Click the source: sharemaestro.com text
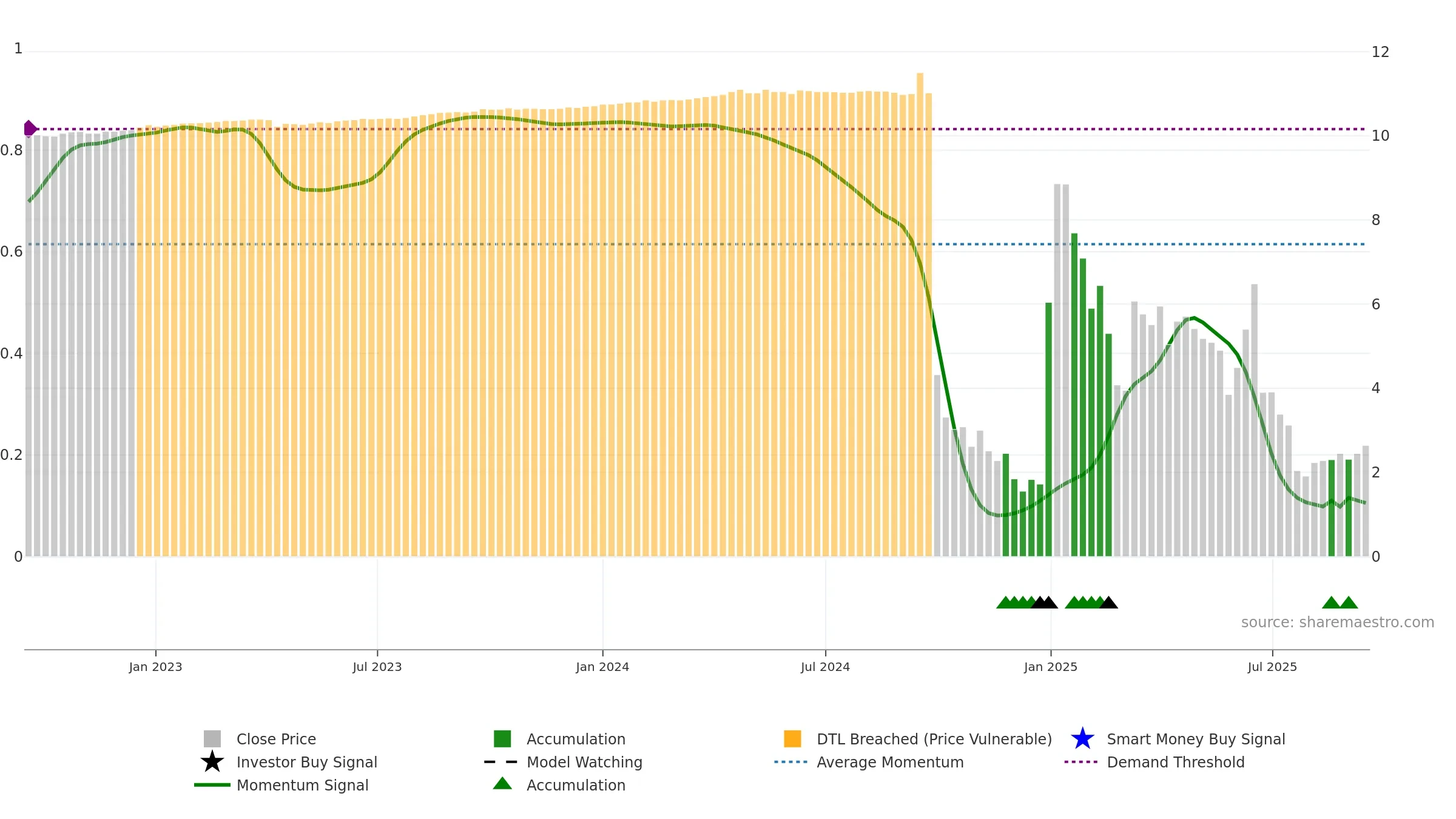The height and width of the screenshot is (819, 1456). [1338, 622]
